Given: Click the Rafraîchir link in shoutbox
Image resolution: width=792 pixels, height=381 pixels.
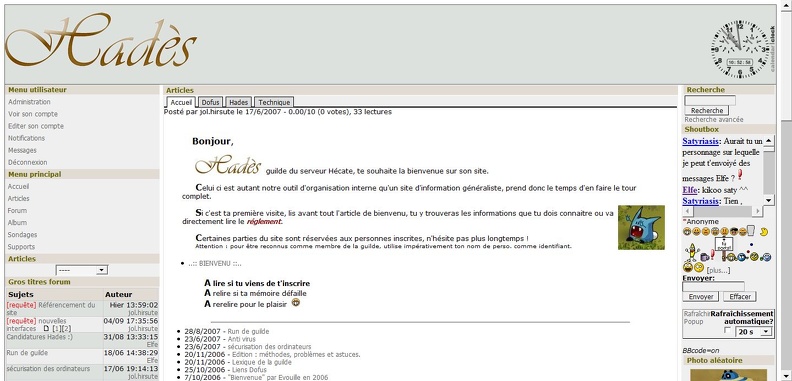Looking at the screenshot, I should click(x=697, y=314).
